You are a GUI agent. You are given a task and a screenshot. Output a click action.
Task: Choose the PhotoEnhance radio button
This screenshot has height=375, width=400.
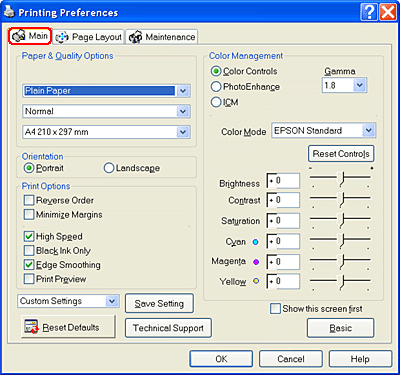[x=216, y=87]
